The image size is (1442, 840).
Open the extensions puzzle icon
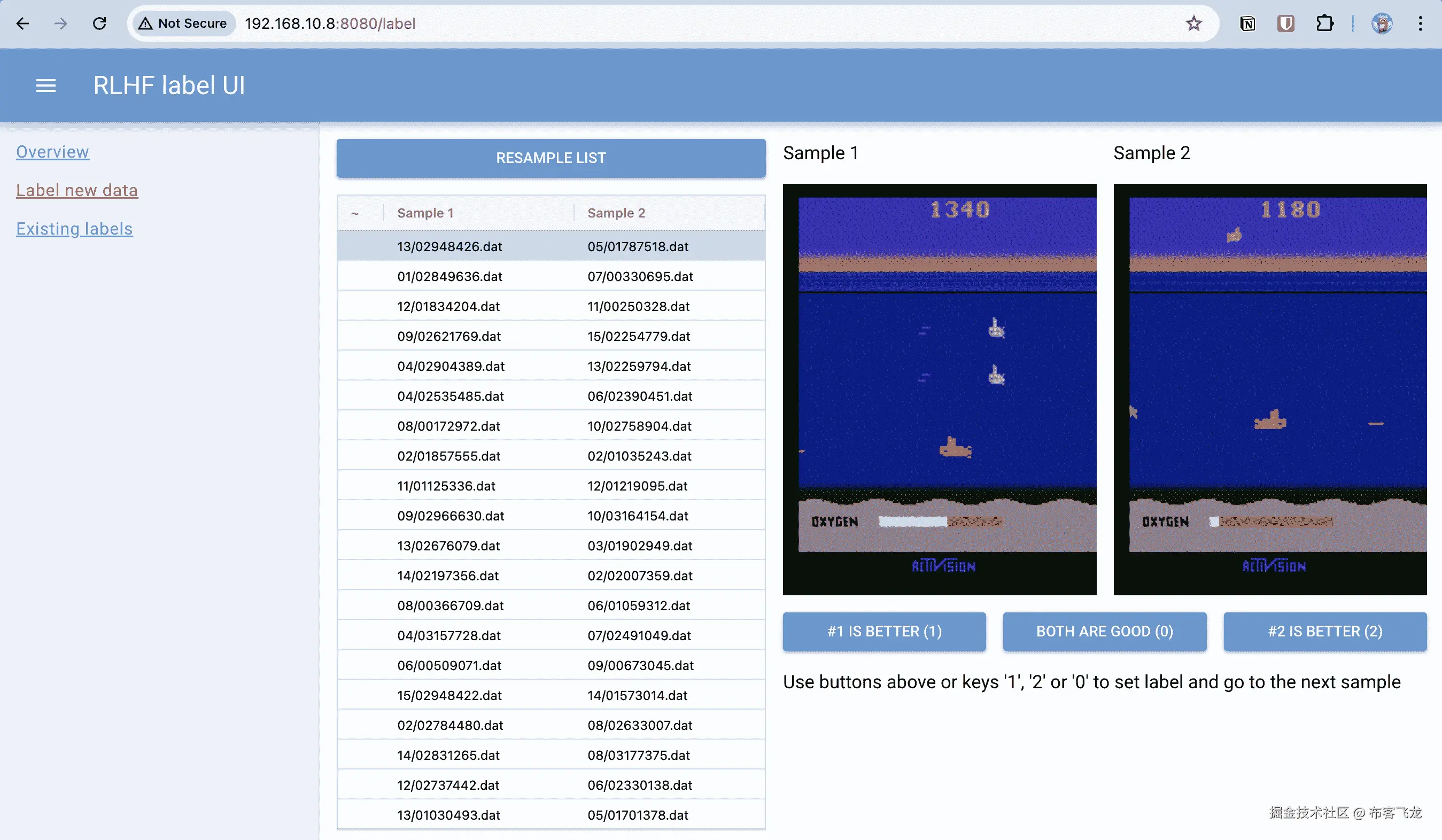(x=1324, y=24)
